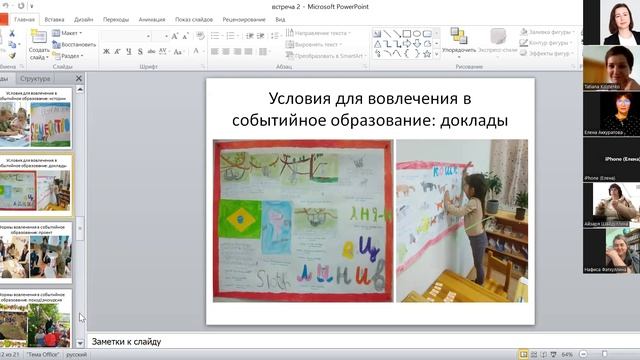Apply bold with the Ж button
Image resolution: width=640 pixels, height=360 pixels.
pyautogui.click(x=107, y=51)
